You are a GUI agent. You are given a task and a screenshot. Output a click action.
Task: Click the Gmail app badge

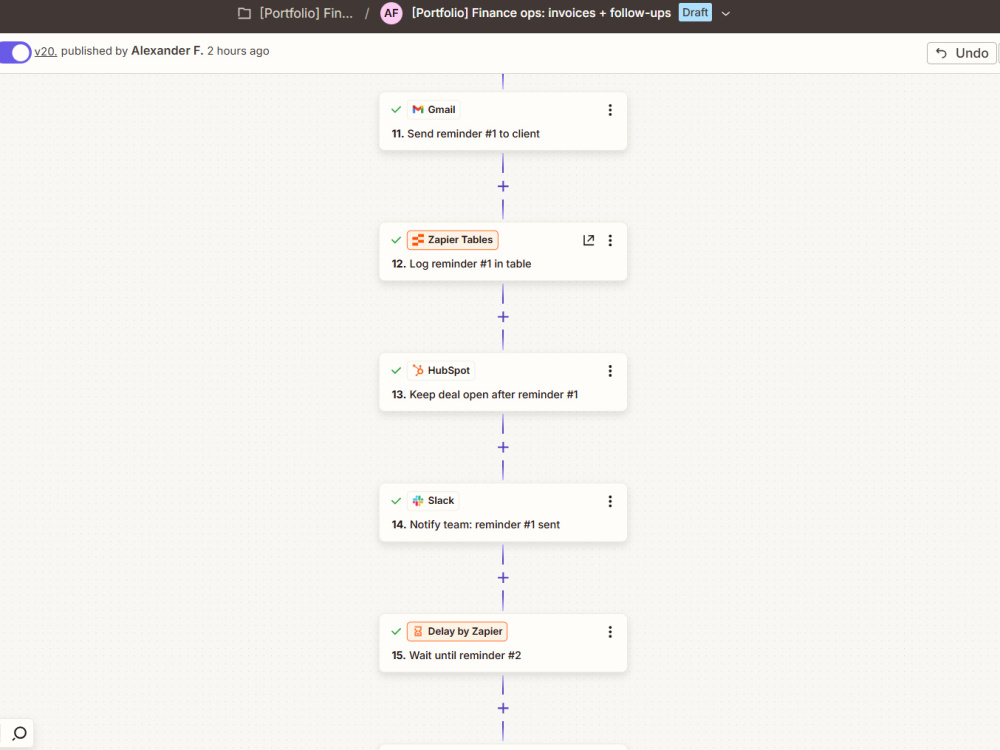(434, 110)
